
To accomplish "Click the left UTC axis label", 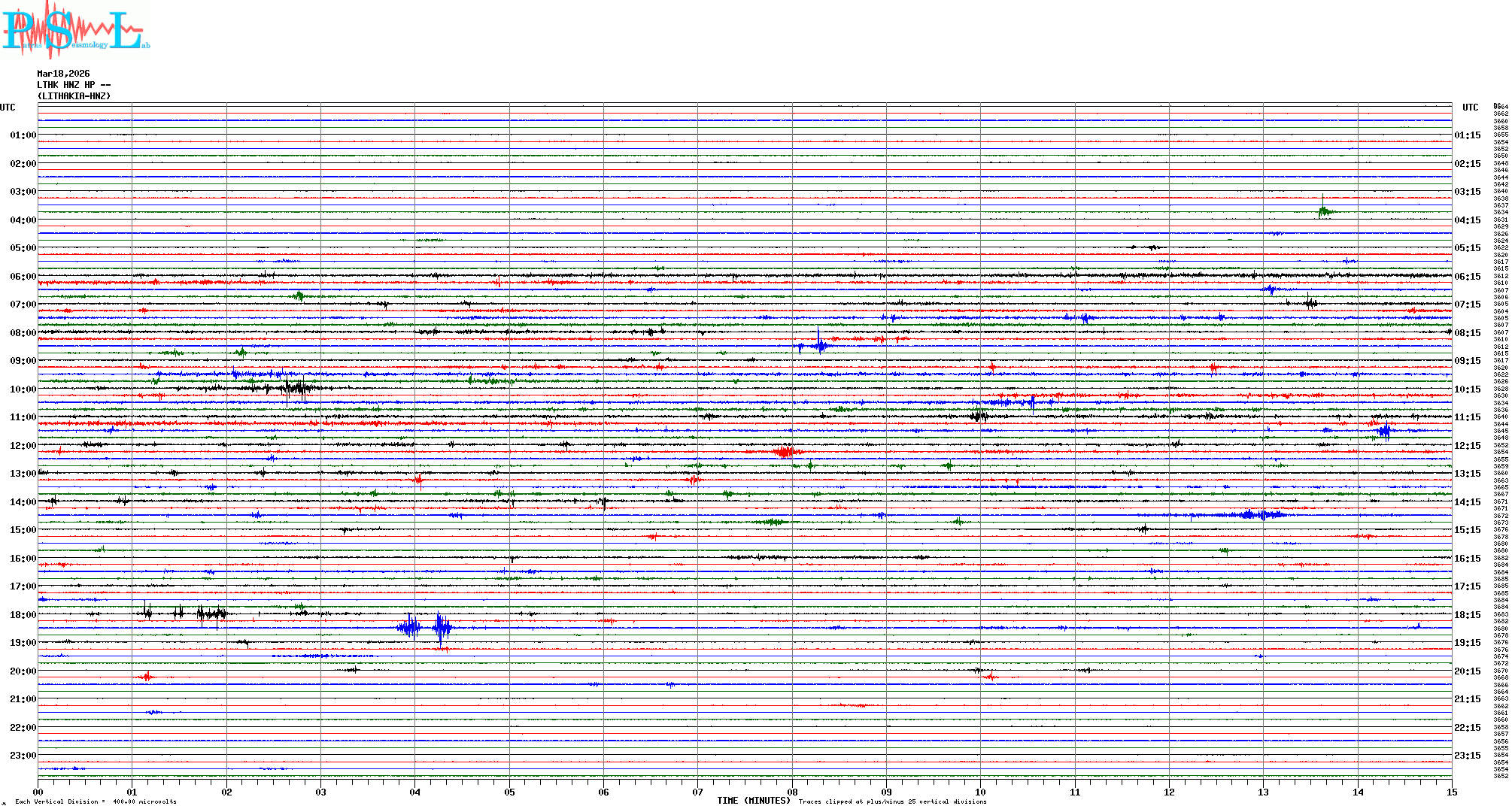I will click(x=8, y=108).
